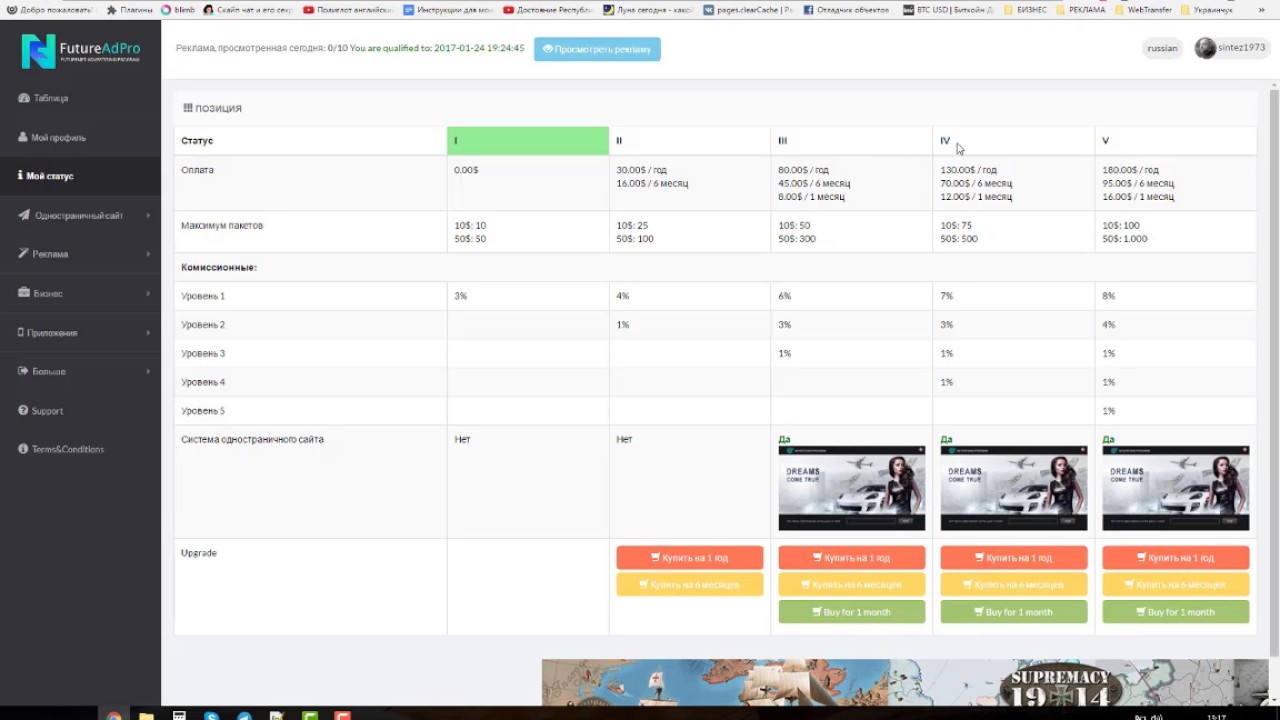
Task: Expand Бизнес sidebar menu
Action: pyautogui.click(x=80, y=293)
